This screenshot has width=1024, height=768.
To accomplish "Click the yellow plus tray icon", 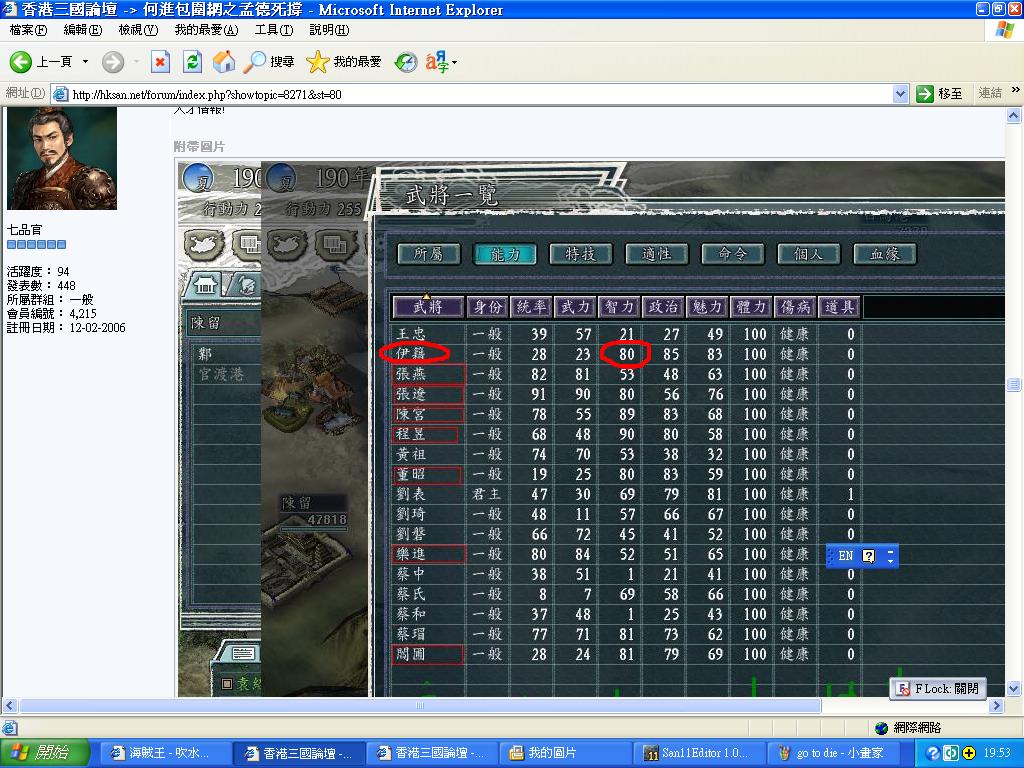I will click(x=968, y=753).
